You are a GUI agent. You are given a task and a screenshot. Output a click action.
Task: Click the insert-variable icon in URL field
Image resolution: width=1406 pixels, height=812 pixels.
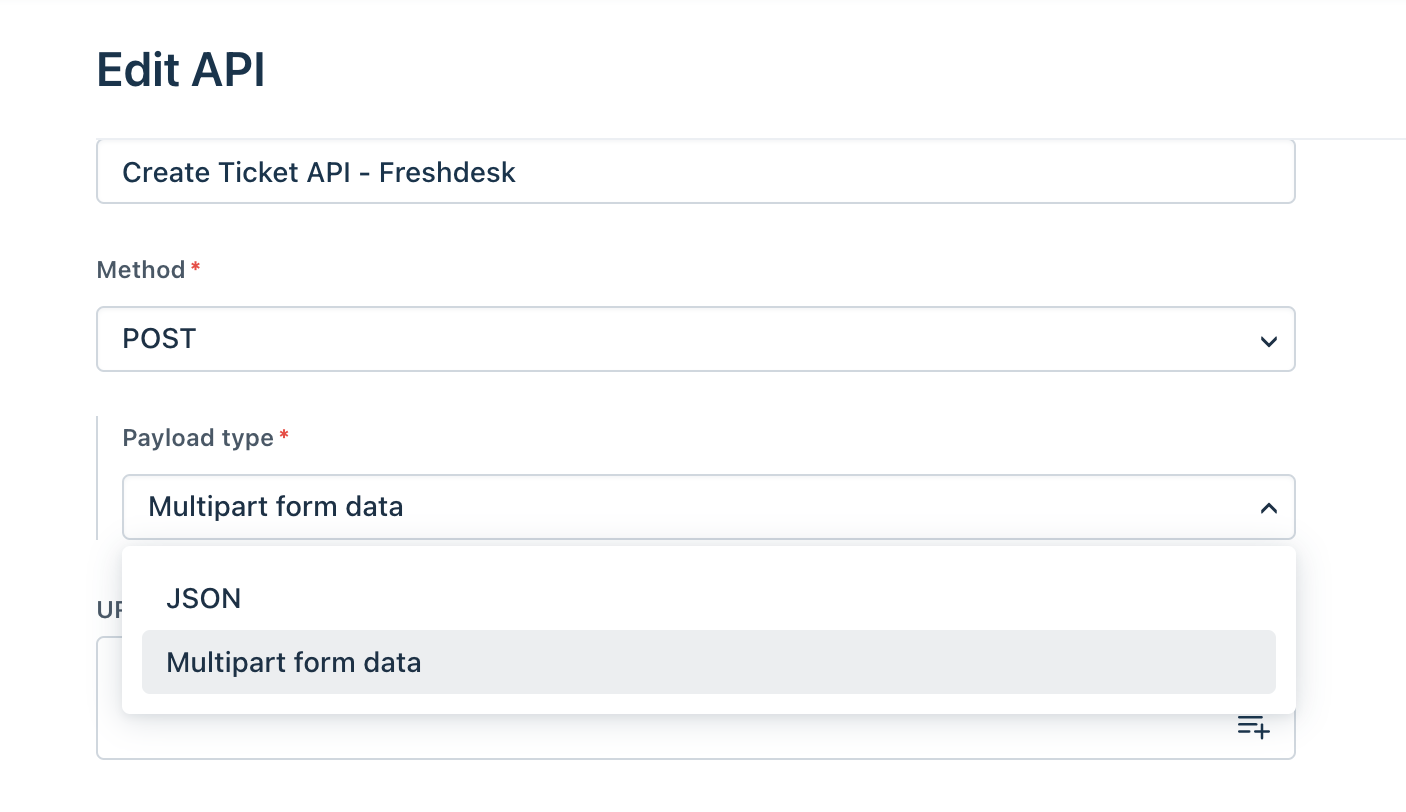(1253, 727)
